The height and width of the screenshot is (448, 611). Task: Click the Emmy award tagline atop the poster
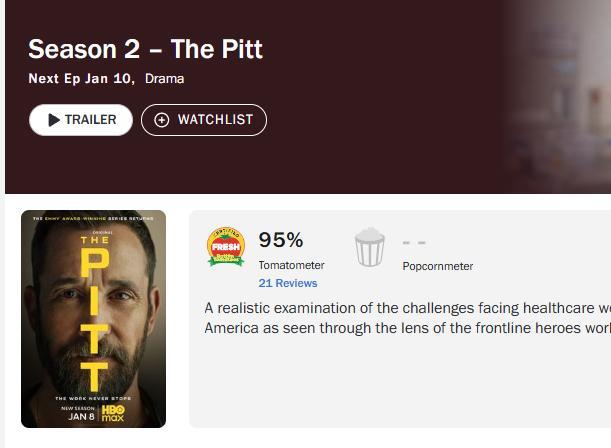(x=93, y=217)
